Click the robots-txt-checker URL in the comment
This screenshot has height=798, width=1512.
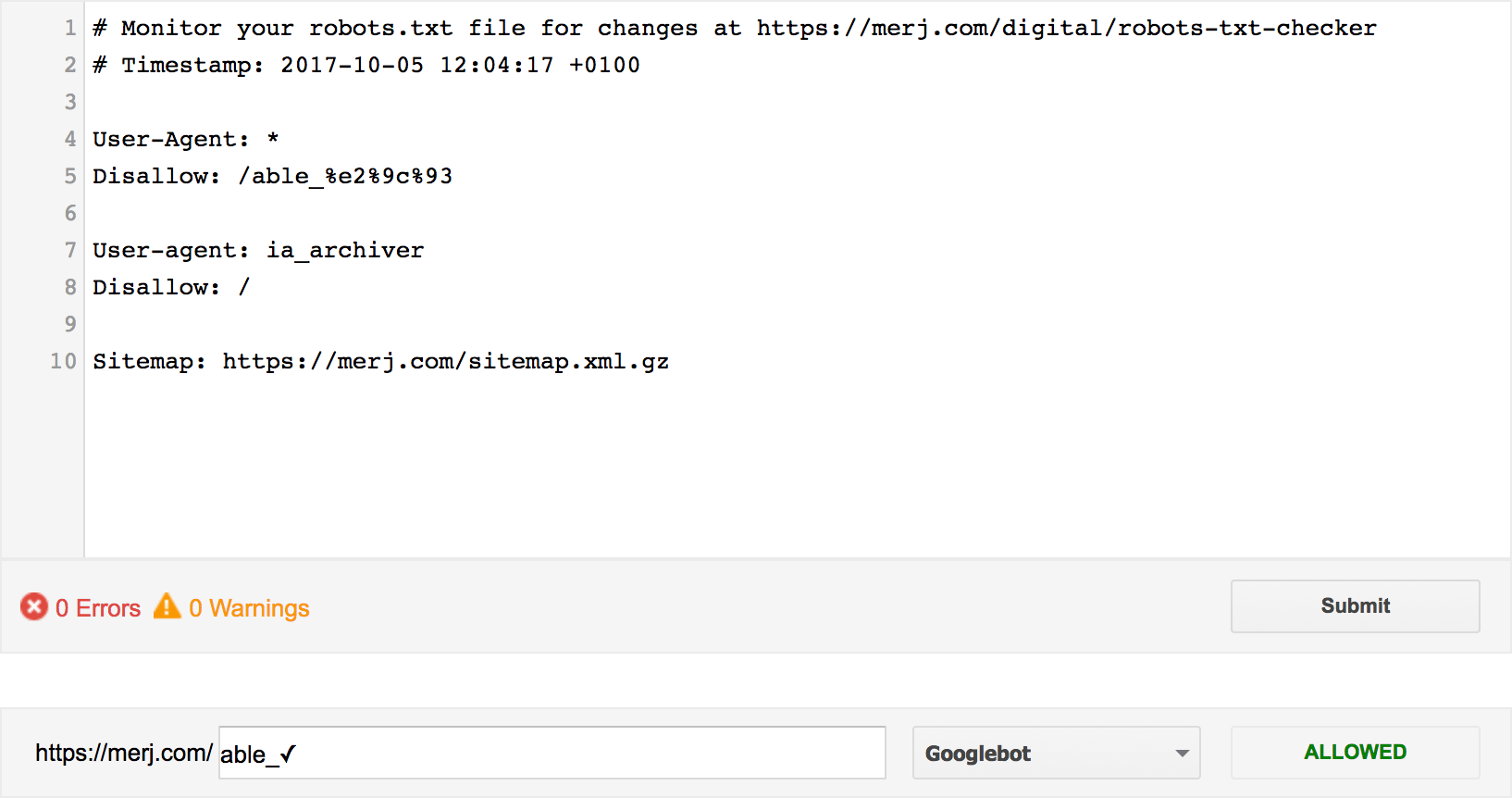pyautogui.click(x=1064, y=28)
